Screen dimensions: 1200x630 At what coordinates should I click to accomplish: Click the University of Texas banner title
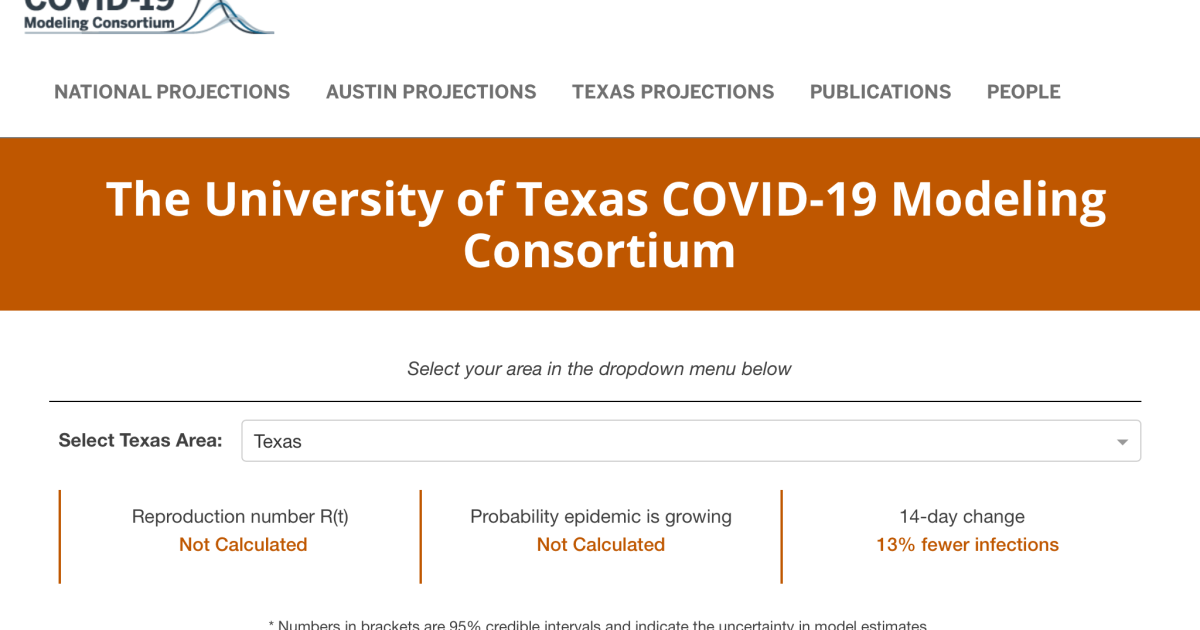coord(605,224)
